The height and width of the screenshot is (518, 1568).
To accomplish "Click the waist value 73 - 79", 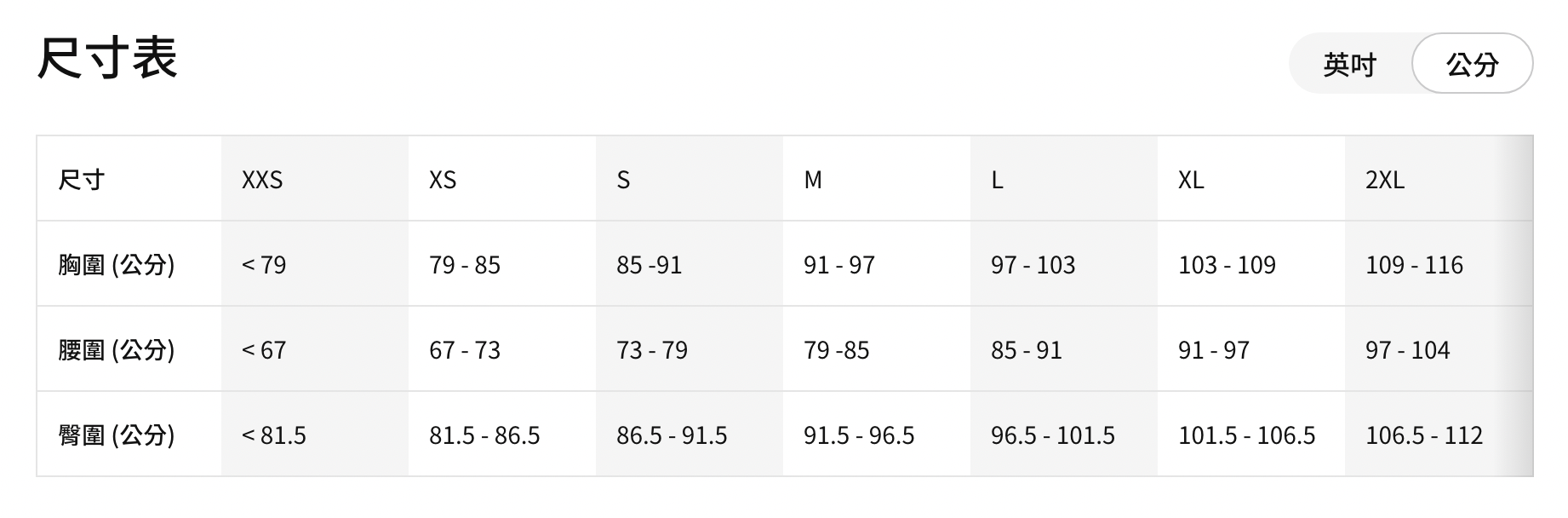I will [x=652, y=350].
